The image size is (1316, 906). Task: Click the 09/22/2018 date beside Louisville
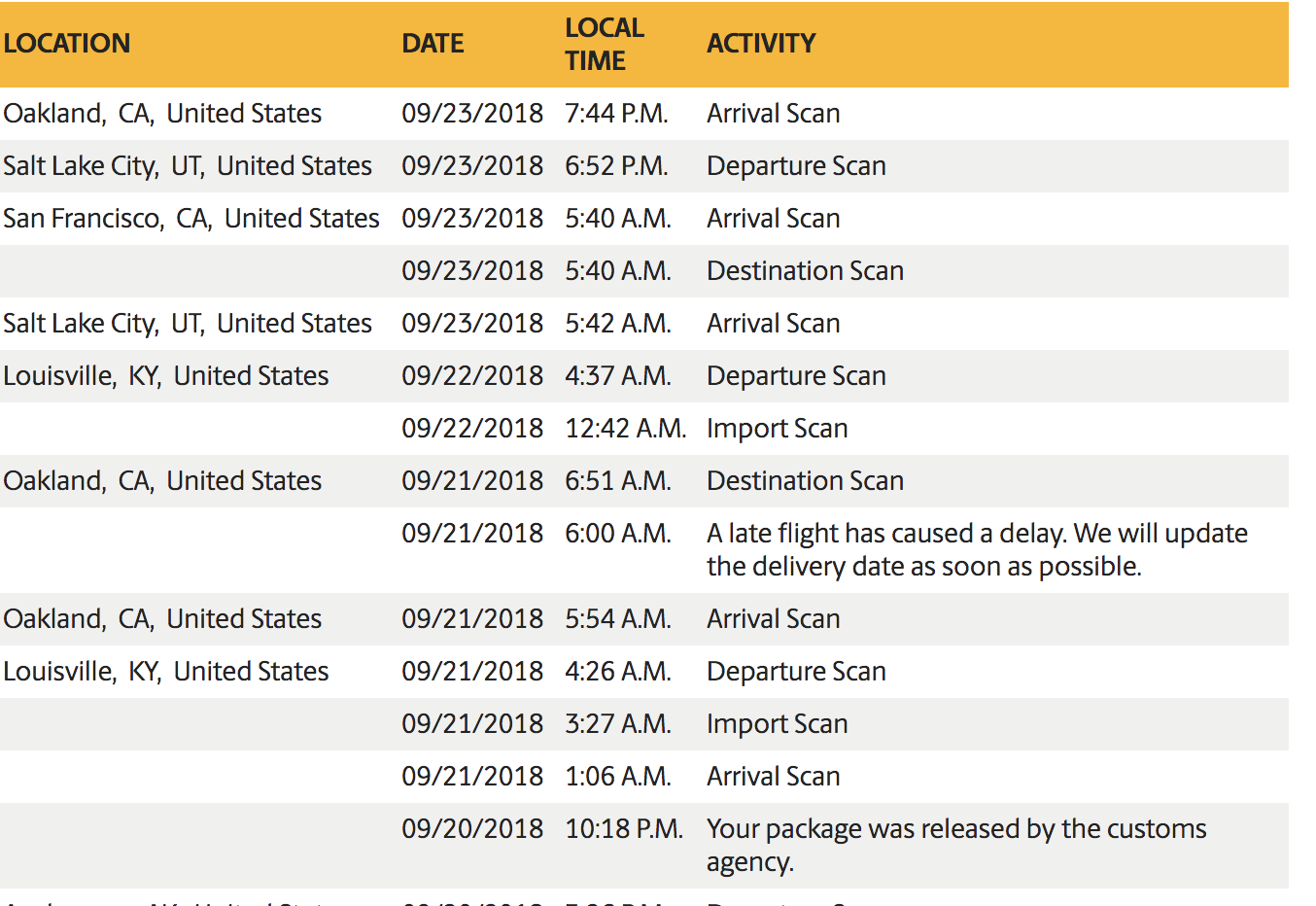point(472,376)
